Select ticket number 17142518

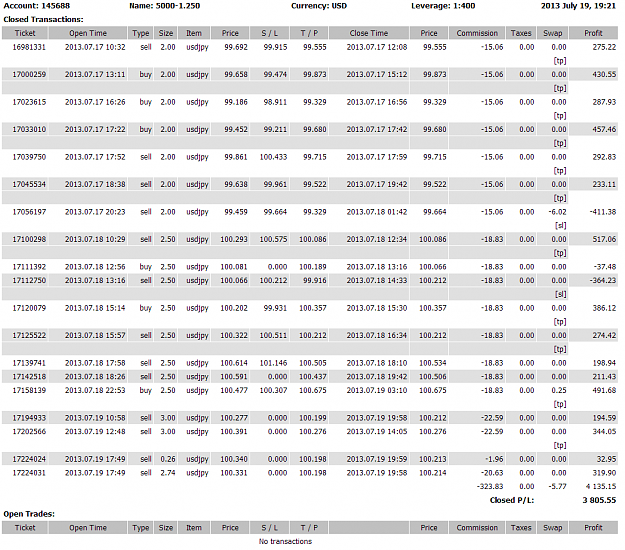(29, 377)
